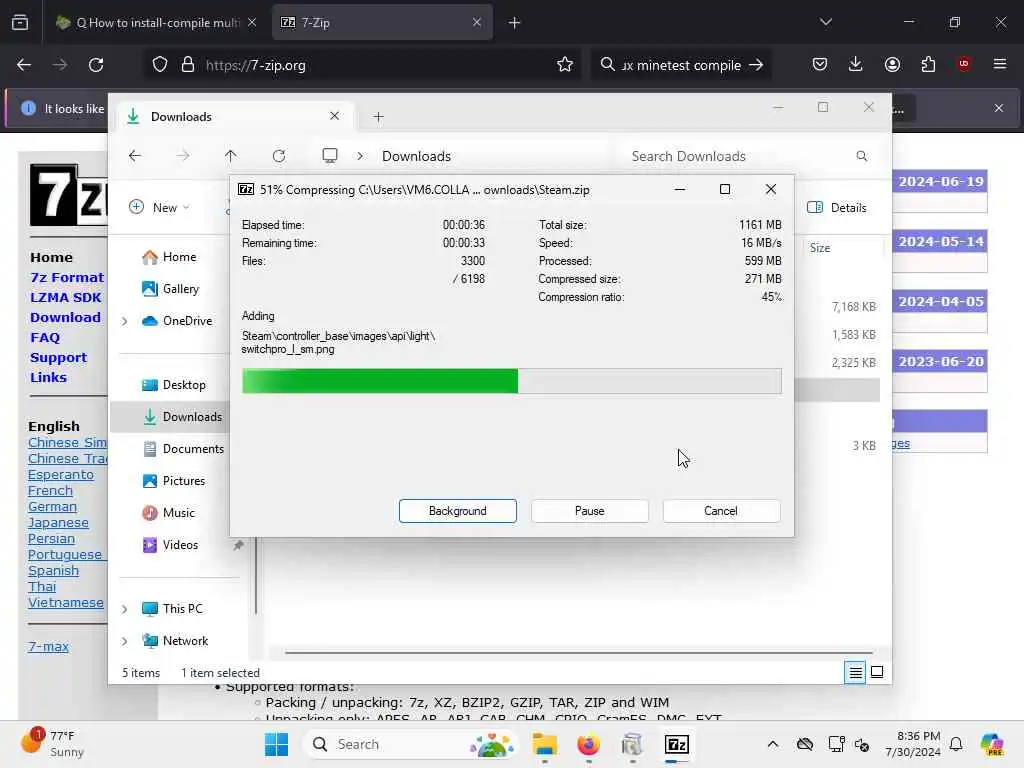Focus the Search Downloads field

point(744,156)
